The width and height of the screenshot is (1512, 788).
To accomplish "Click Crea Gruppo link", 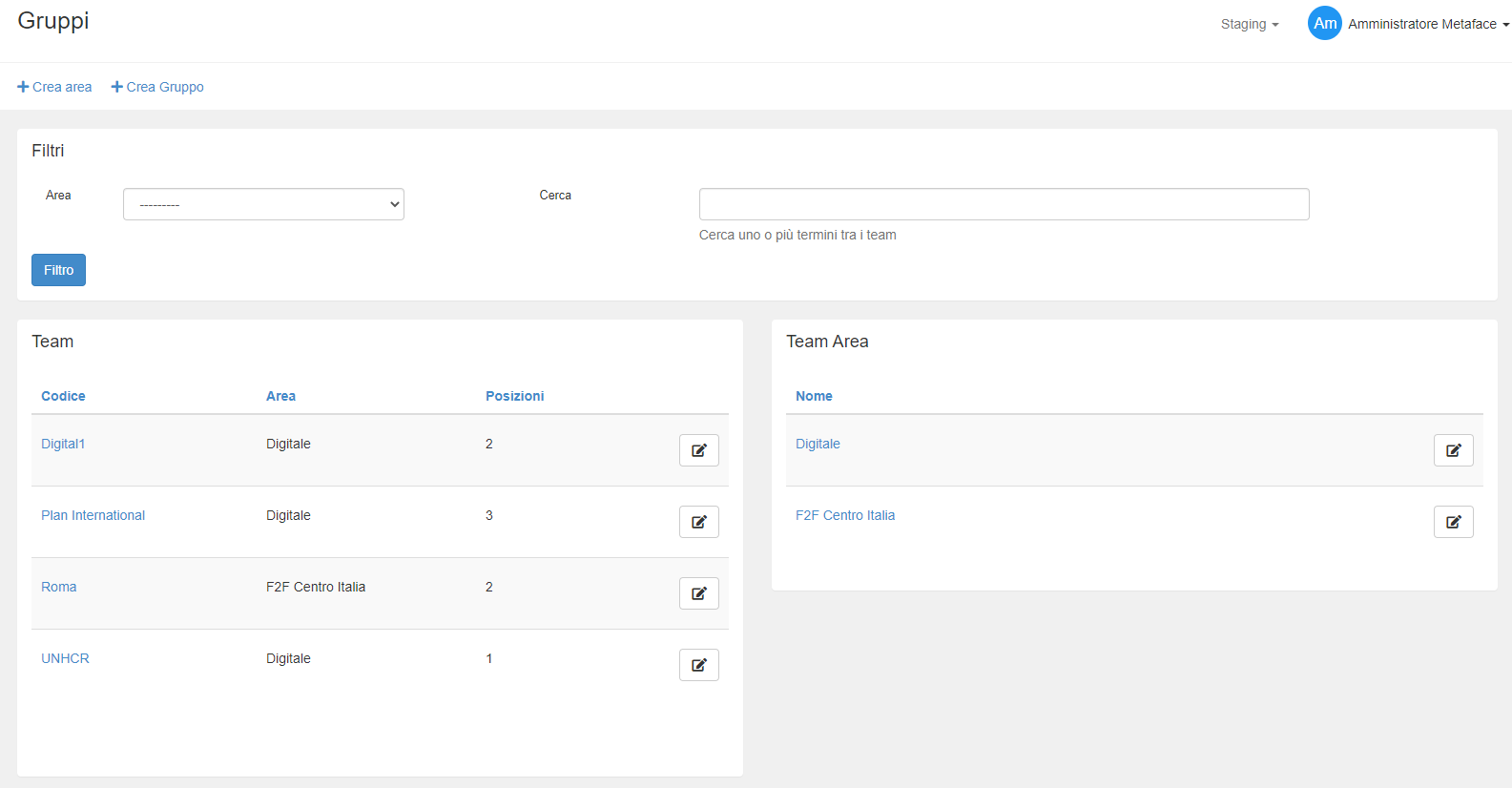I will pos(157,87).
